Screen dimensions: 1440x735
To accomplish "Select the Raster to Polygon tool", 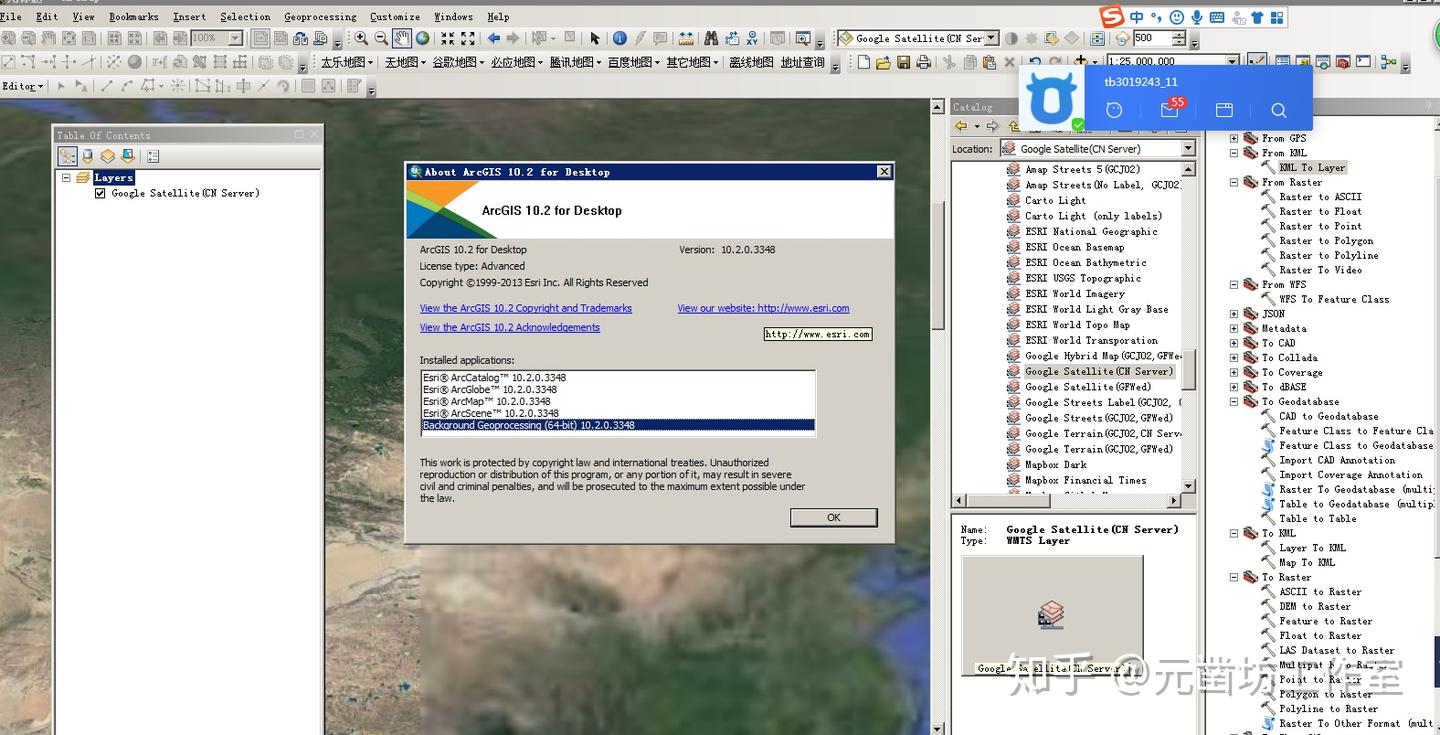I will point(1326,241).
